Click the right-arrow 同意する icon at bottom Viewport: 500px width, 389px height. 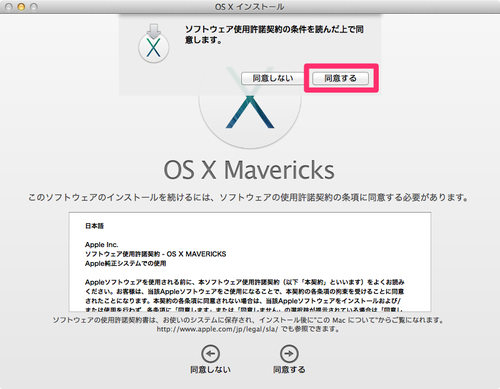click(289, 354)
